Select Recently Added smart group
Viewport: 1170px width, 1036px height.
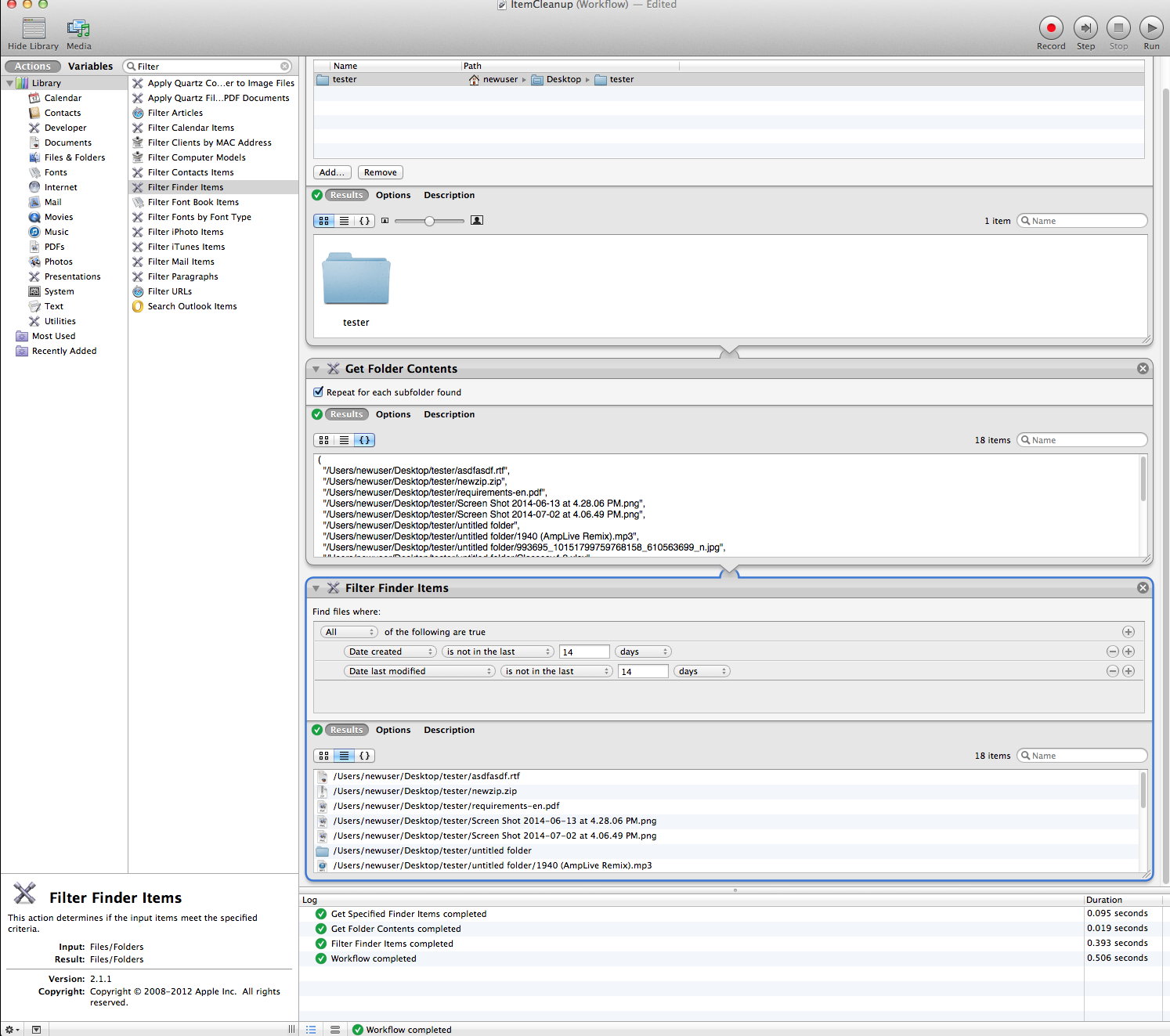[64, 351]
